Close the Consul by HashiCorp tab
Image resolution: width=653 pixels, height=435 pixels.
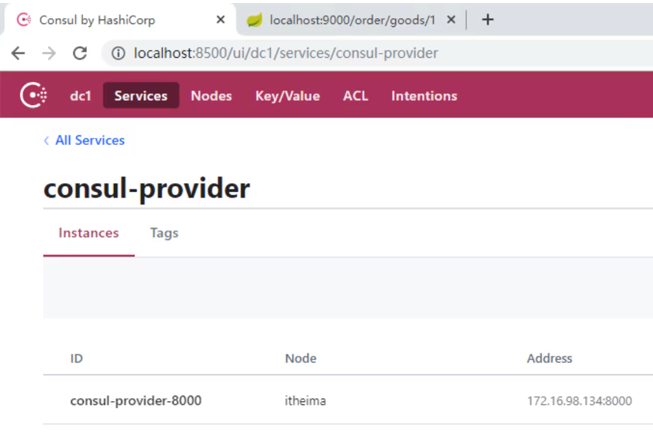tap(221, 20)
